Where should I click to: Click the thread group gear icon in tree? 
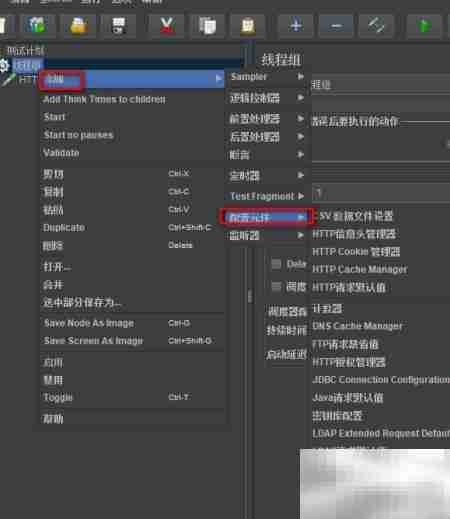tap(4, 66)
